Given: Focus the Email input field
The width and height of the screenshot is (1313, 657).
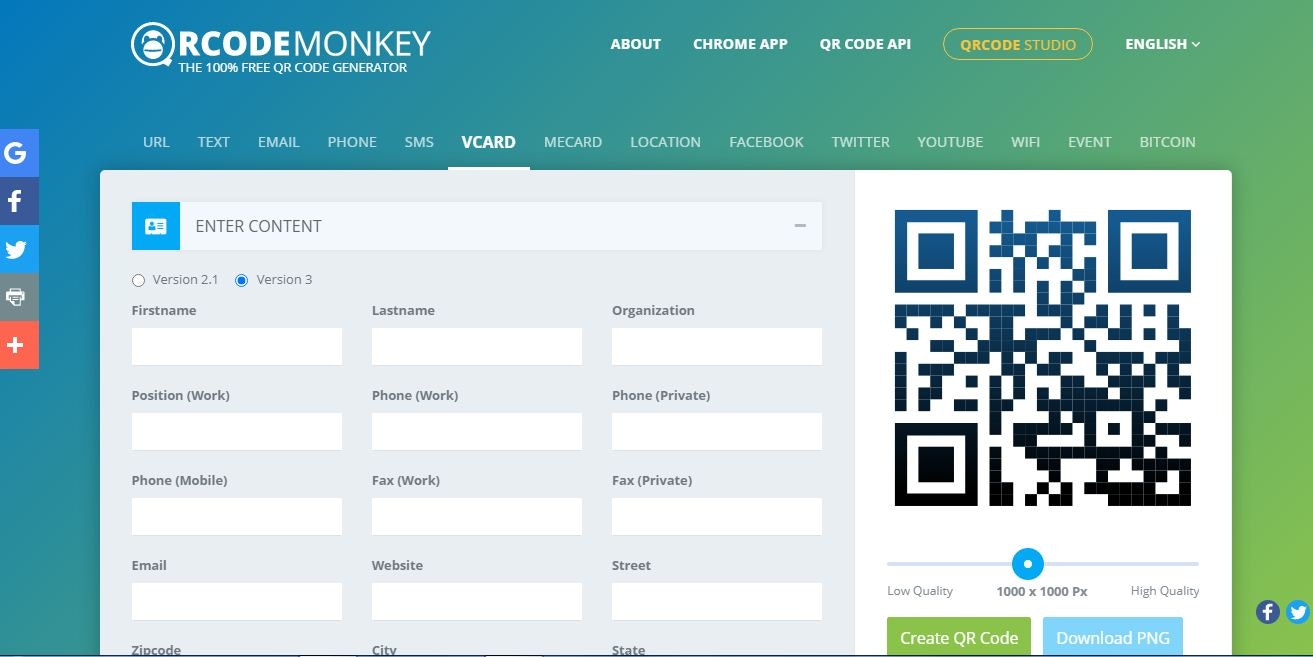Looking at the screenshot, I should click(237, 602).
